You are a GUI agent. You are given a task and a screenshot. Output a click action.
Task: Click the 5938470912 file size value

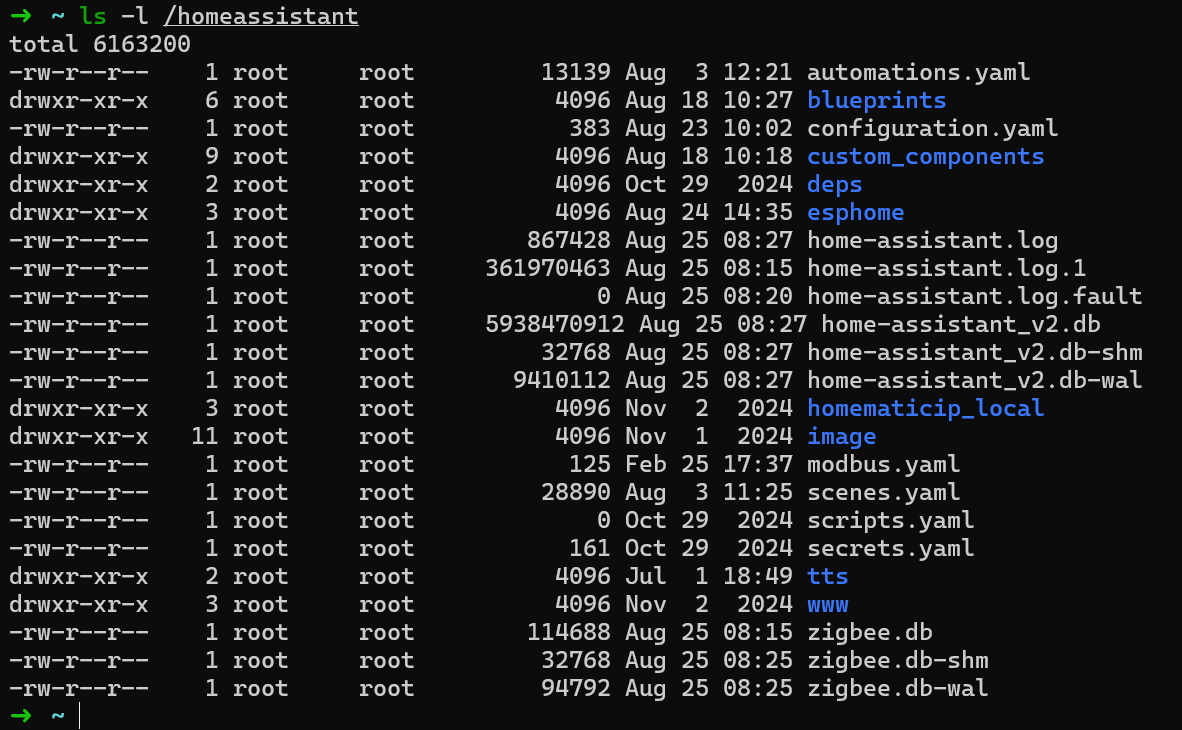click(x=555, y=324)
